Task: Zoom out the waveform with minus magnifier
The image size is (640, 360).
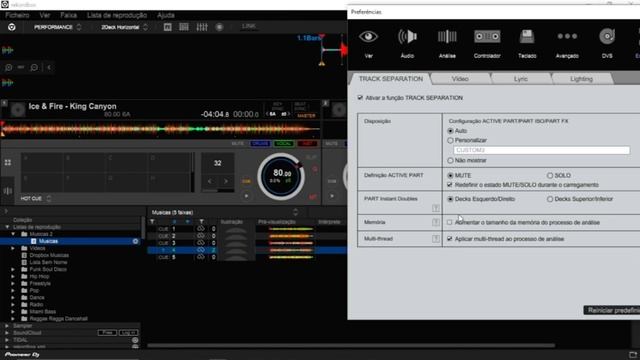Action: (x=34, y=67)
